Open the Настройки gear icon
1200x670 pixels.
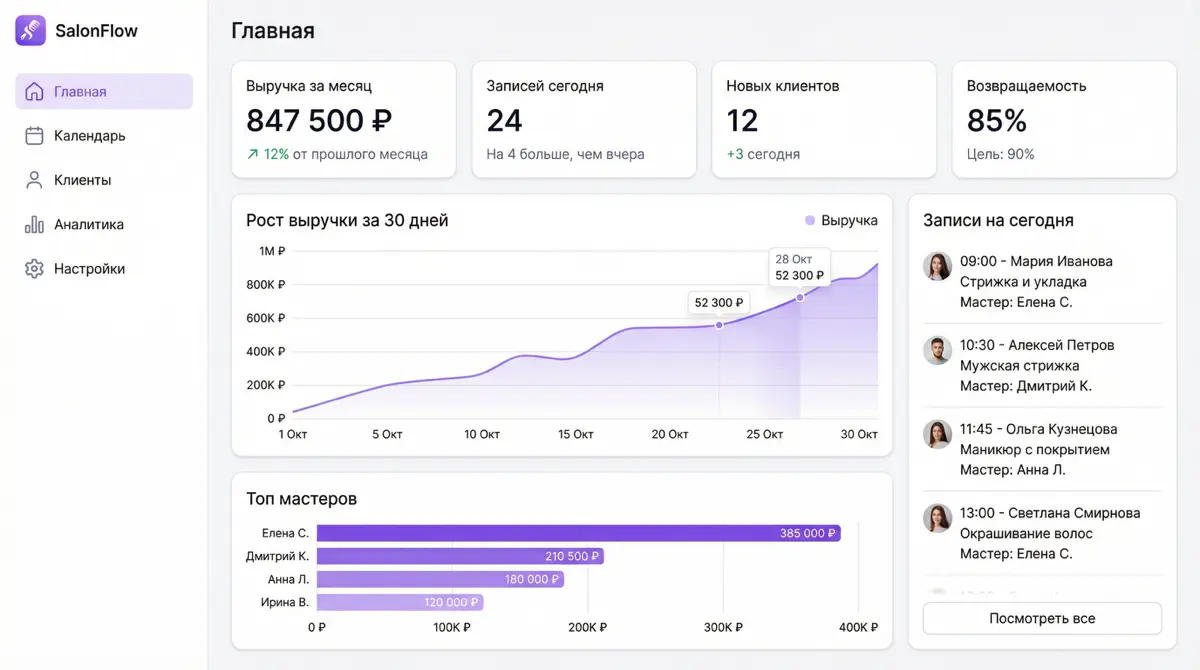click(34, 268)
